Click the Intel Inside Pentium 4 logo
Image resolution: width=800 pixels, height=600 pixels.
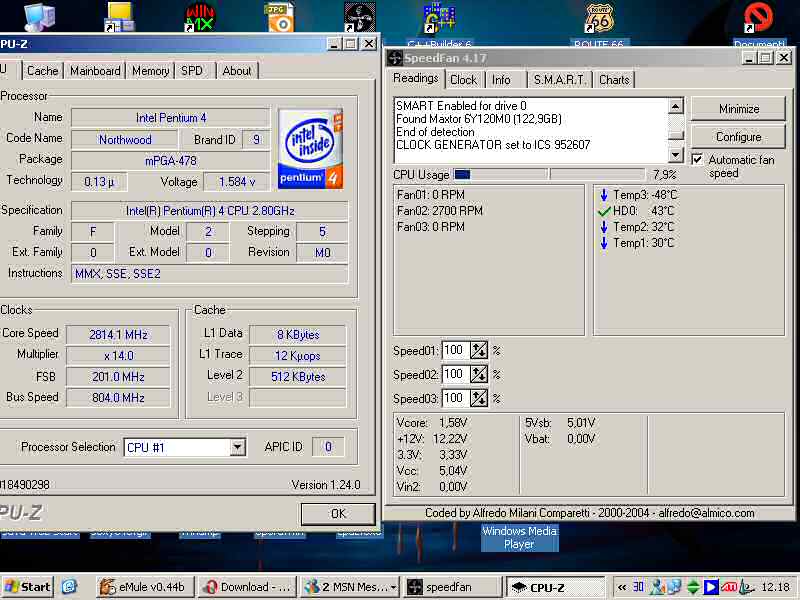[x=310, y=148]
